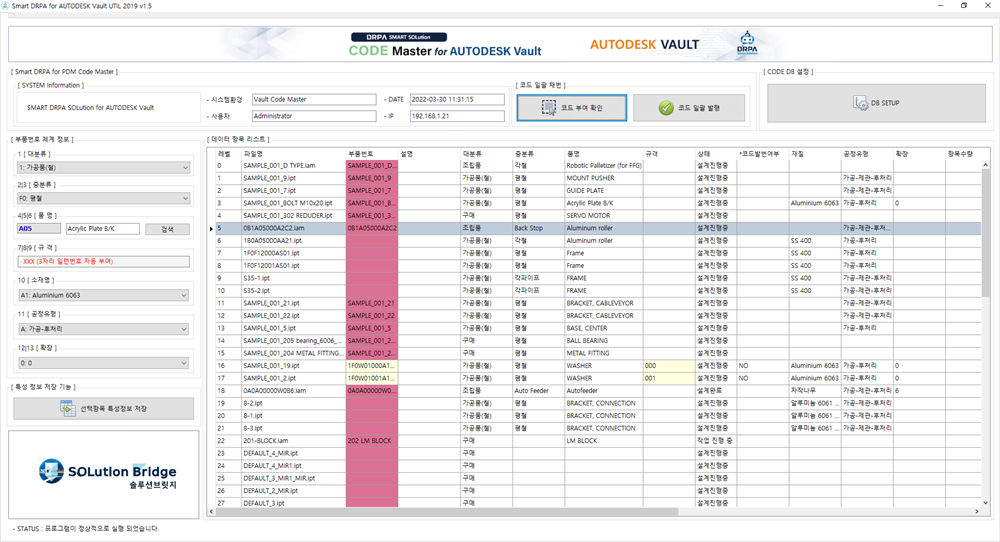Click the DATE field 2022-03-30 11:31:15
This screenshot has height=542, width=1000.
(x=457, y=99)
